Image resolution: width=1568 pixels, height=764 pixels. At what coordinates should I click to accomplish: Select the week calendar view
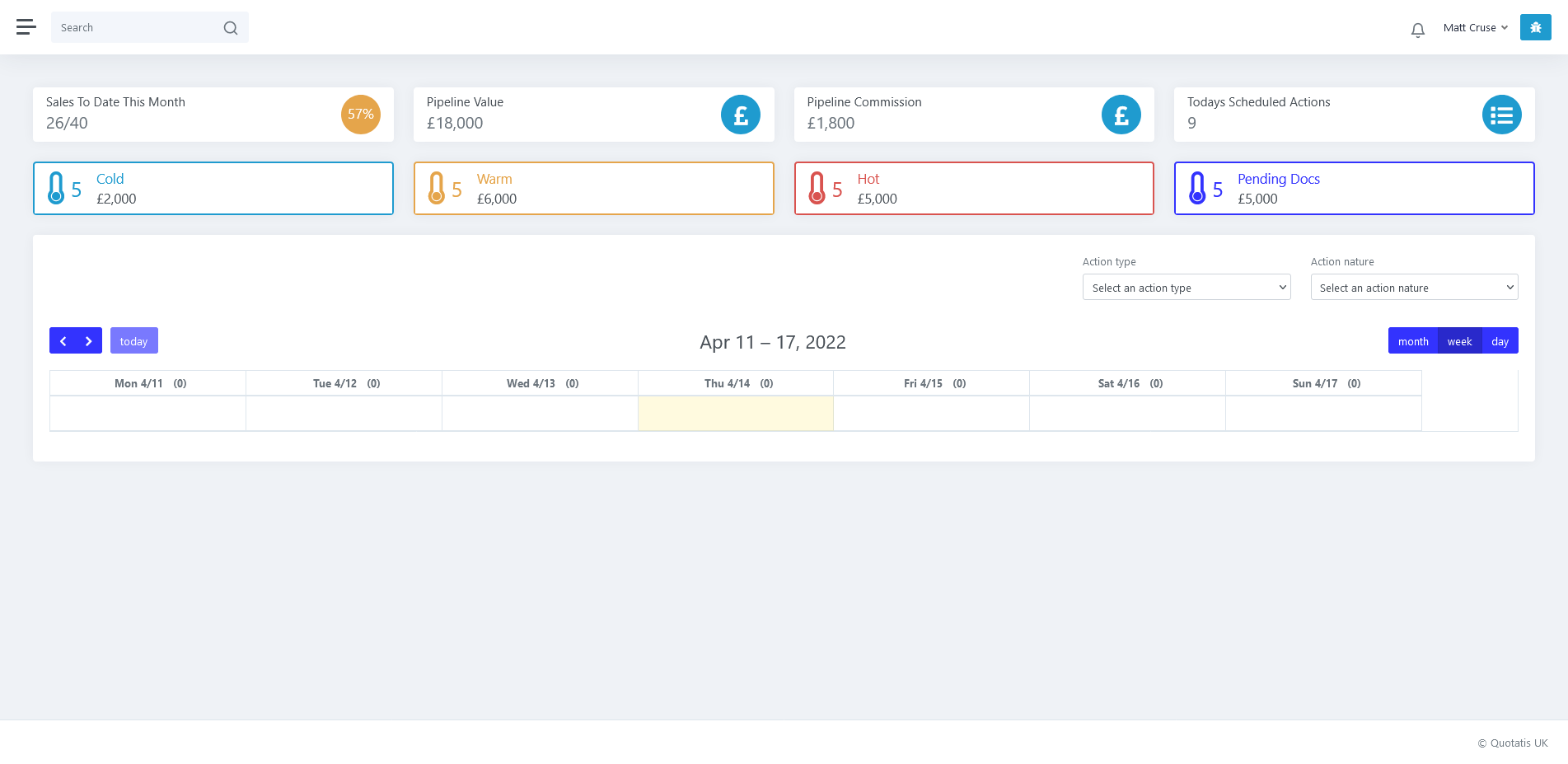point(1459,341)
